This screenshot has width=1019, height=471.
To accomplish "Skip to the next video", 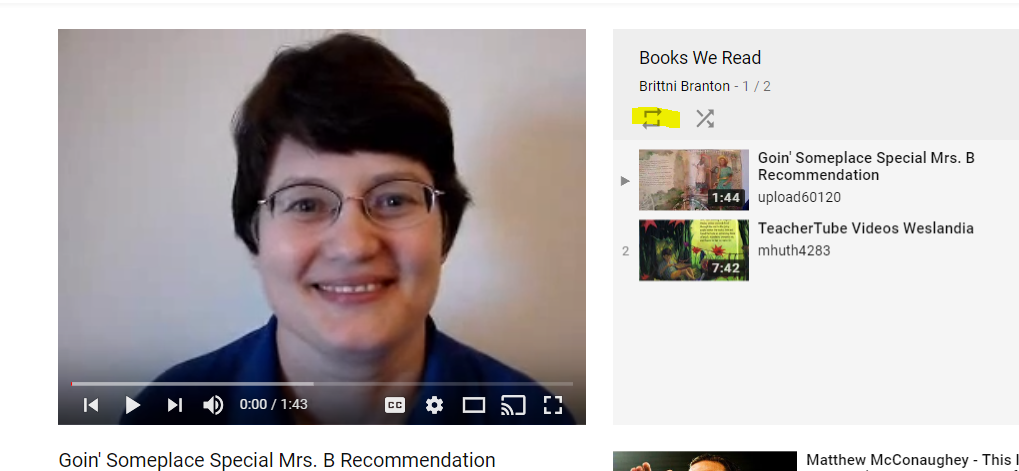I will tap(174, 405).
